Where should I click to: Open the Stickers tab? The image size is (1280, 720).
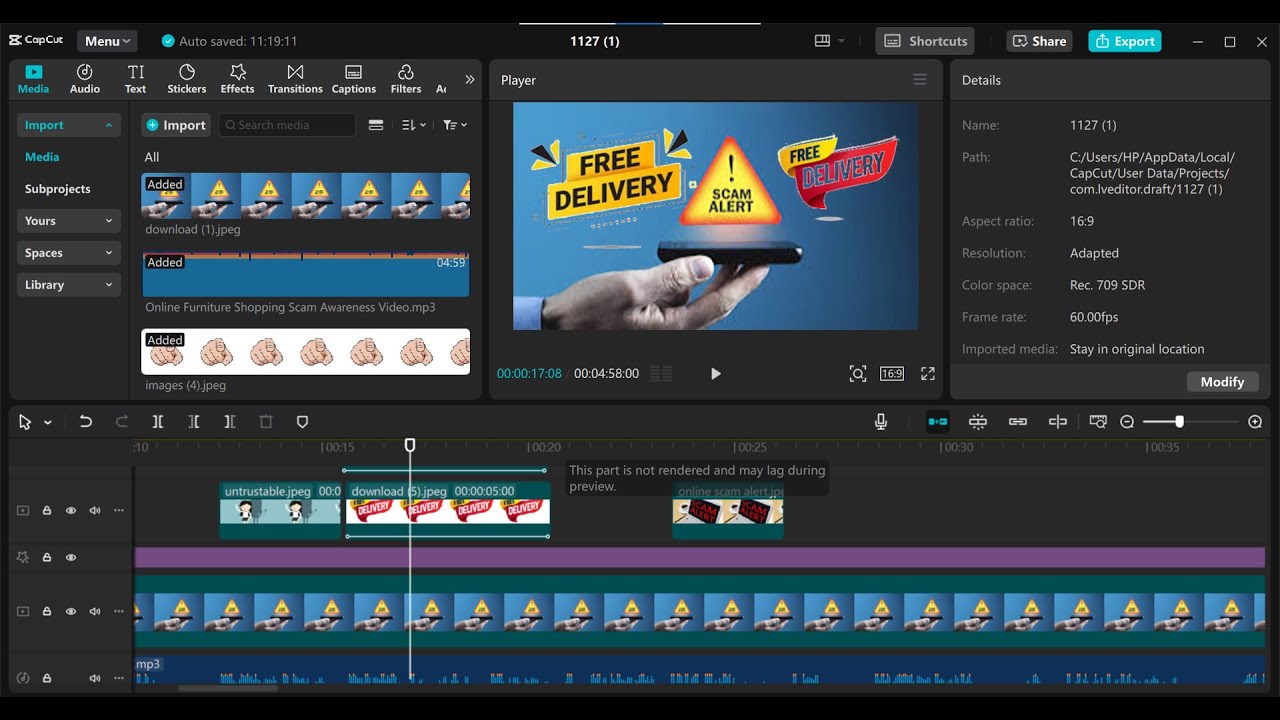187,79
